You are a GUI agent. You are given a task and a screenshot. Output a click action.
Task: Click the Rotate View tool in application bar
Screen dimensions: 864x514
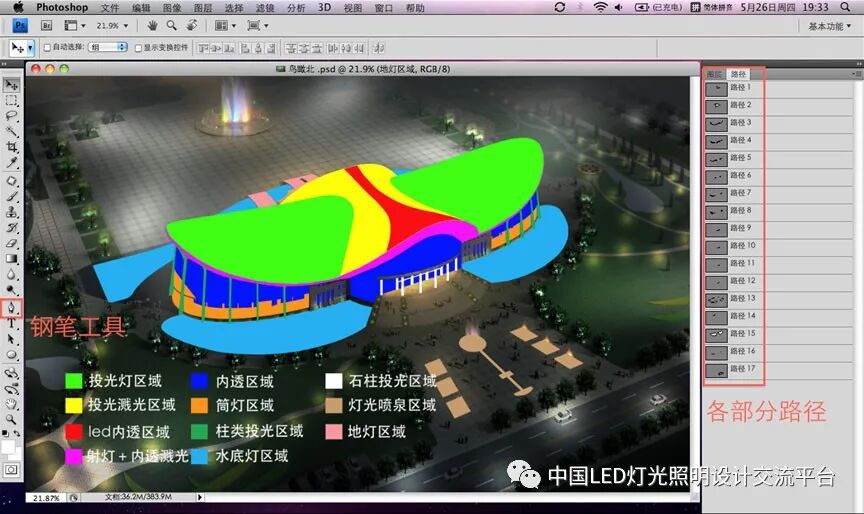192,25
